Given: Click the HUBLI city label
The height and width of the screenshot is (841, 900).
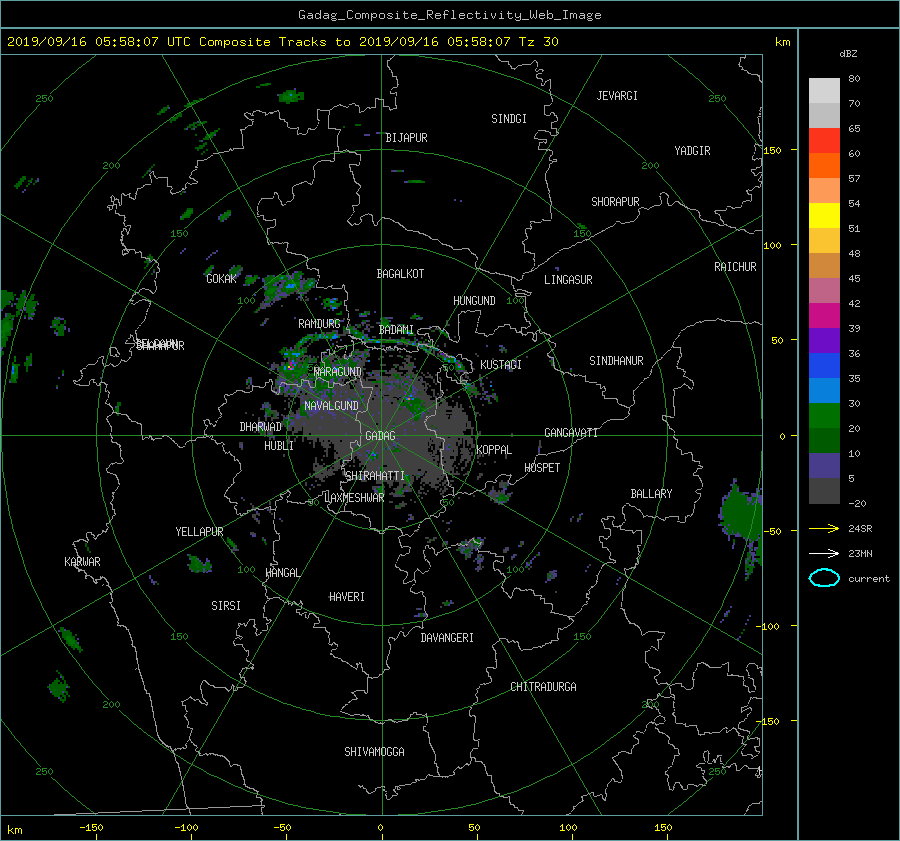Looking at the screenshot, I should pyautogui.click(x=278, y=446).
